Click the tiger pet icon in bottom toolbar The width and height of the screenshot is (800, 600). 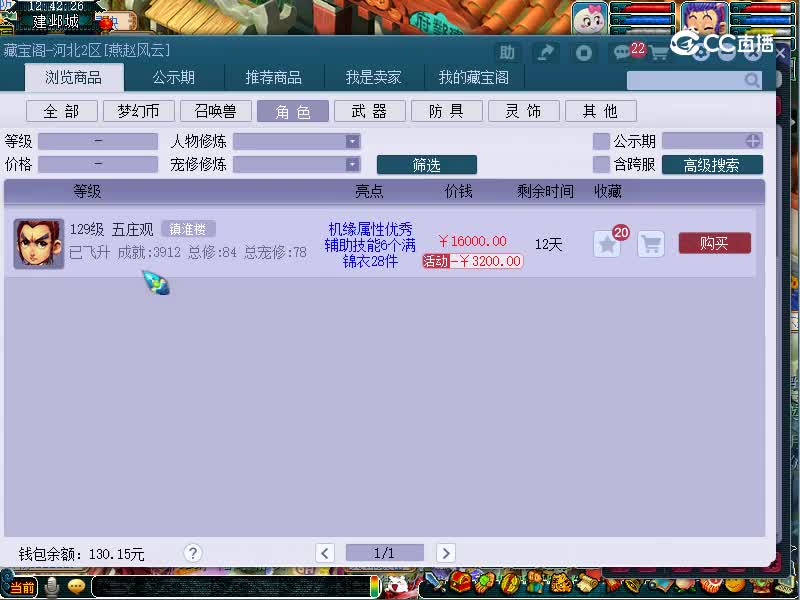[560, 582]
